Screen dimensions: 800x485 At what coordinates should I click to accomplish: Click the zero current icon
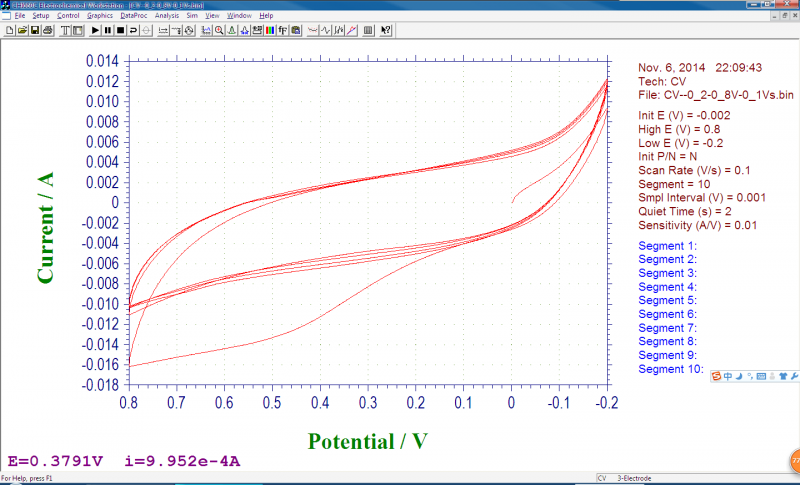(146, 31)
